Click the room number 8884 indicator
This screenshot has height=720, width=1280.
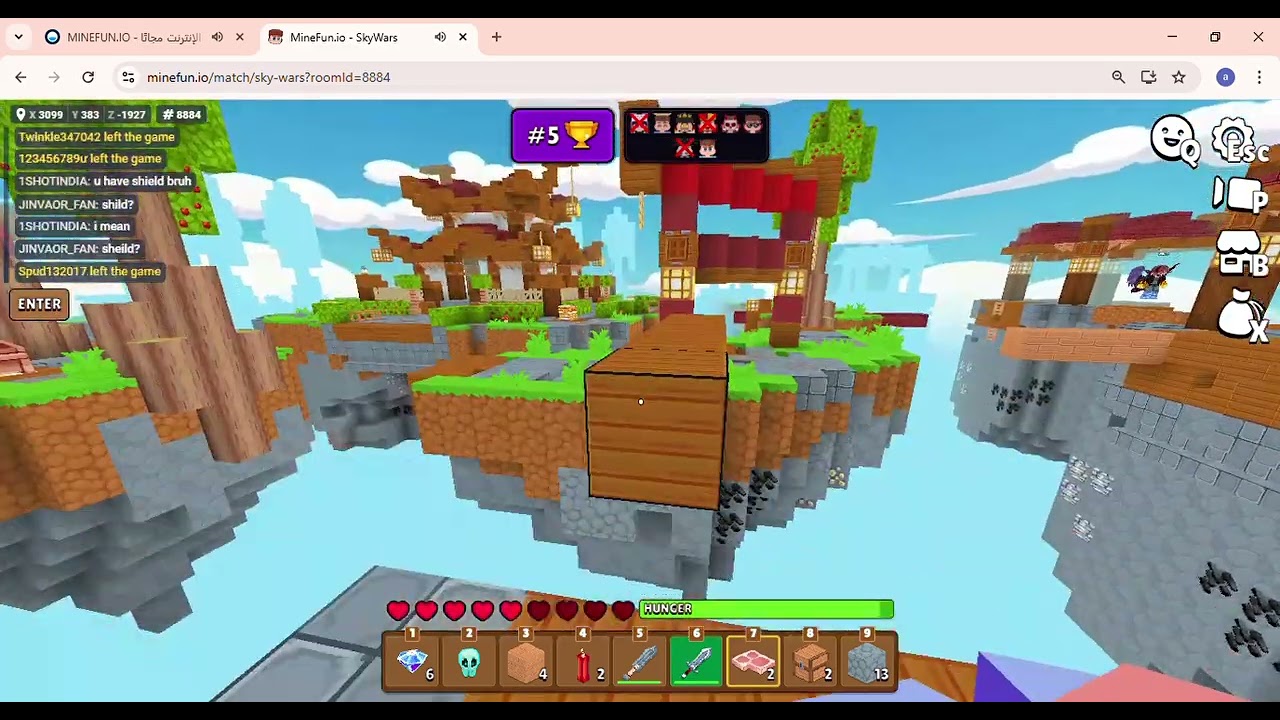tap(182, 114)
